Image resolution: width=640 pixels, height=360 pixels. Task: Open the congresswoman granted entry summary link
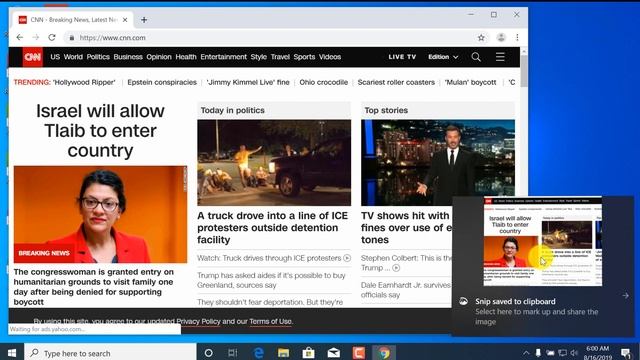tap(93, 287)
